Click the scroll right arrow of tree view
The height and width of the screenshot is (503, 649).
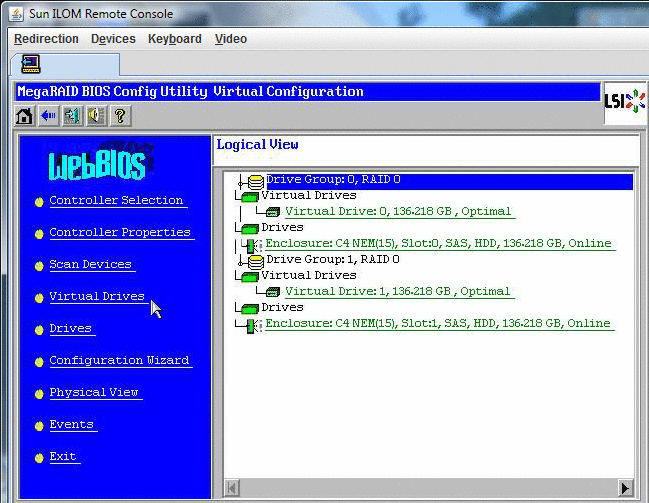(x=625, y=488)
